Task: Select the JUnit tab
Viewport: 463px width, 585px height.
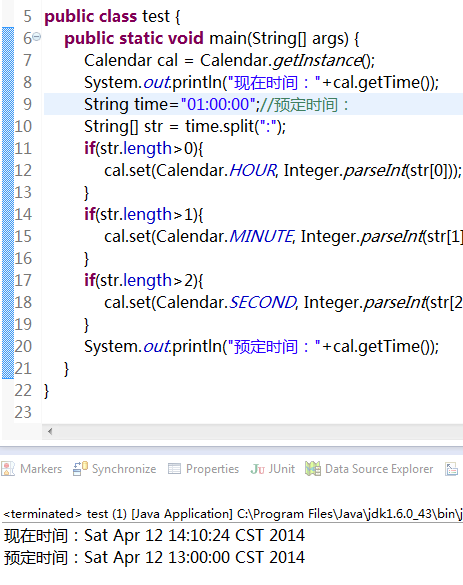Action: (273, 469)
